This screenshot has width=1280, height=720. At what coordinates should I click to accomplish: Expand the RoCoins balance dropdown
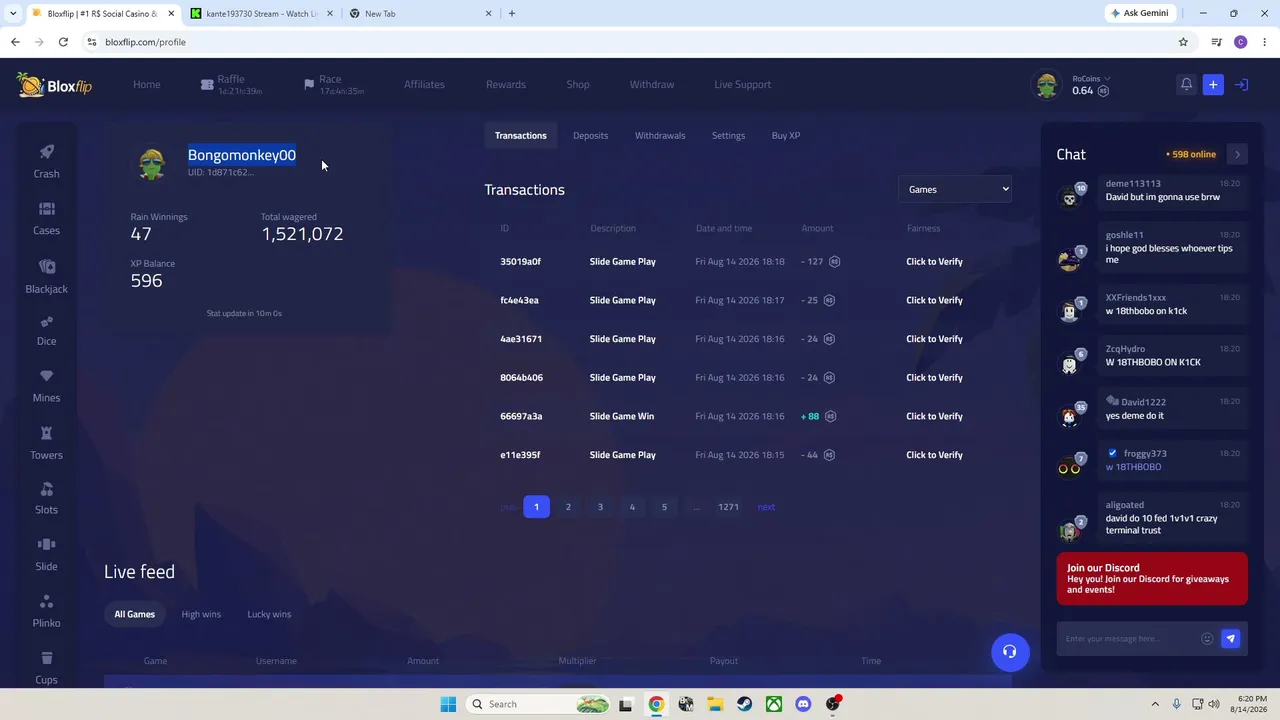tap(1091, 79)
